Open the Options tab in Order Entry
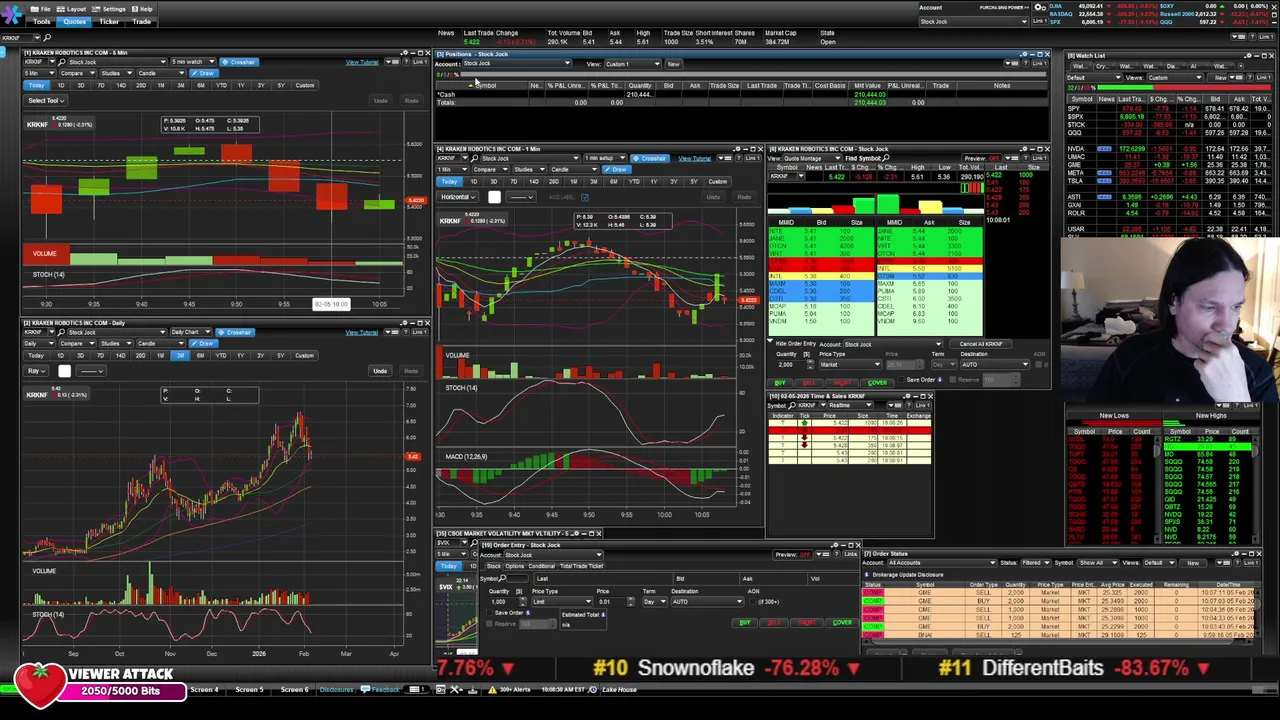The width and height of the screenshot is (1280, 720). pos(515,566)
